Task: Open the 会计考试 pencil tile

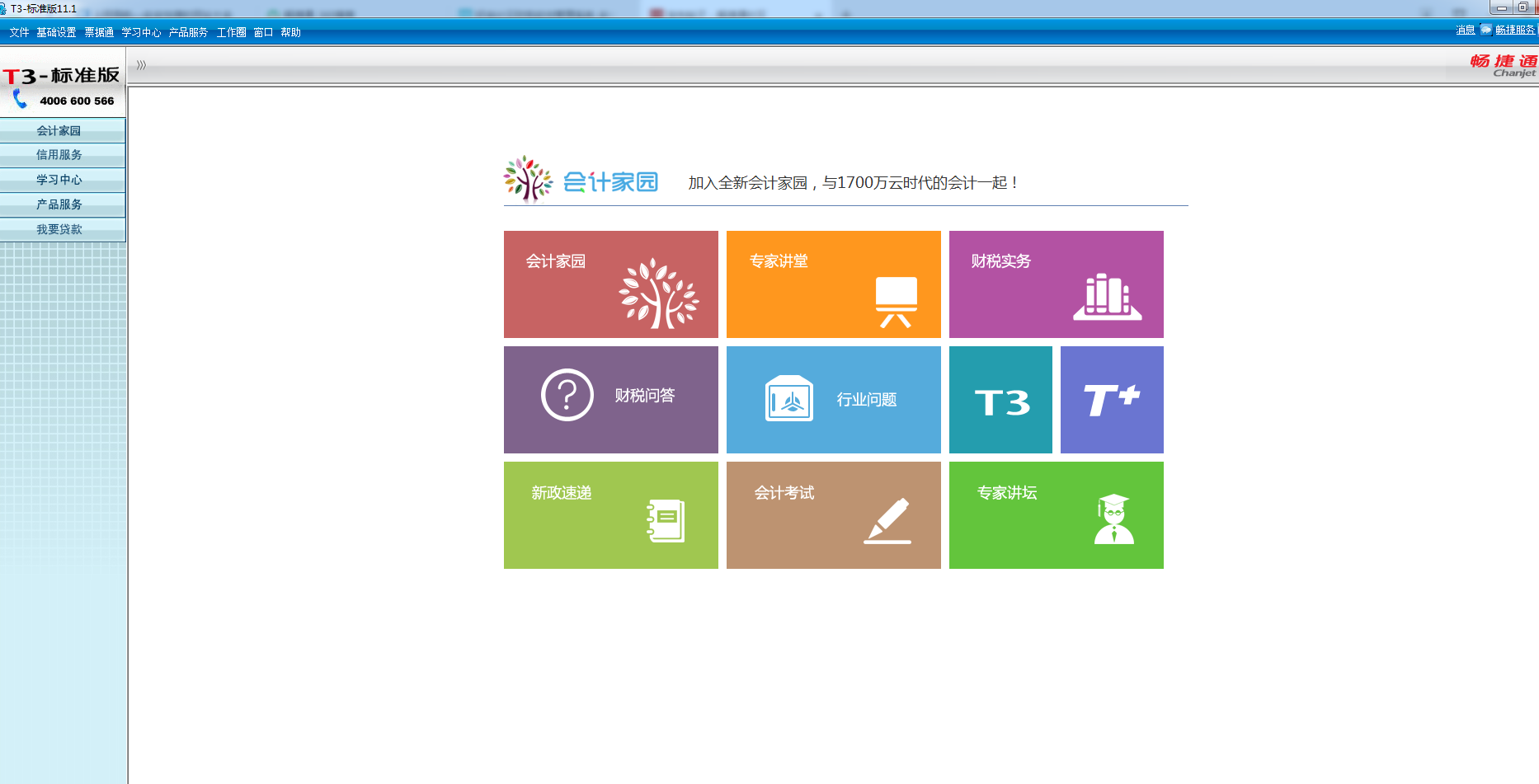Action: 833,515
